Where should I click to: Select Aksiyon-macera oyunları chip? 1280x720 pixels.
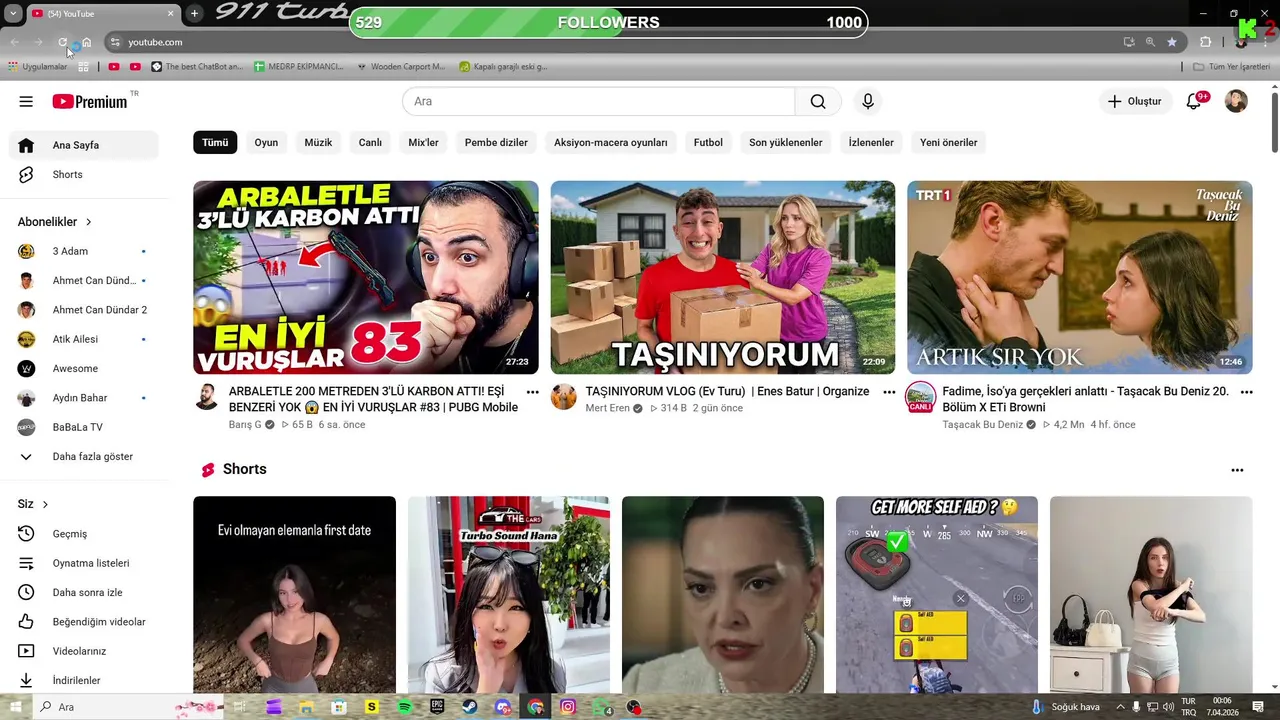pyautogui.click(x=611, y=142)
